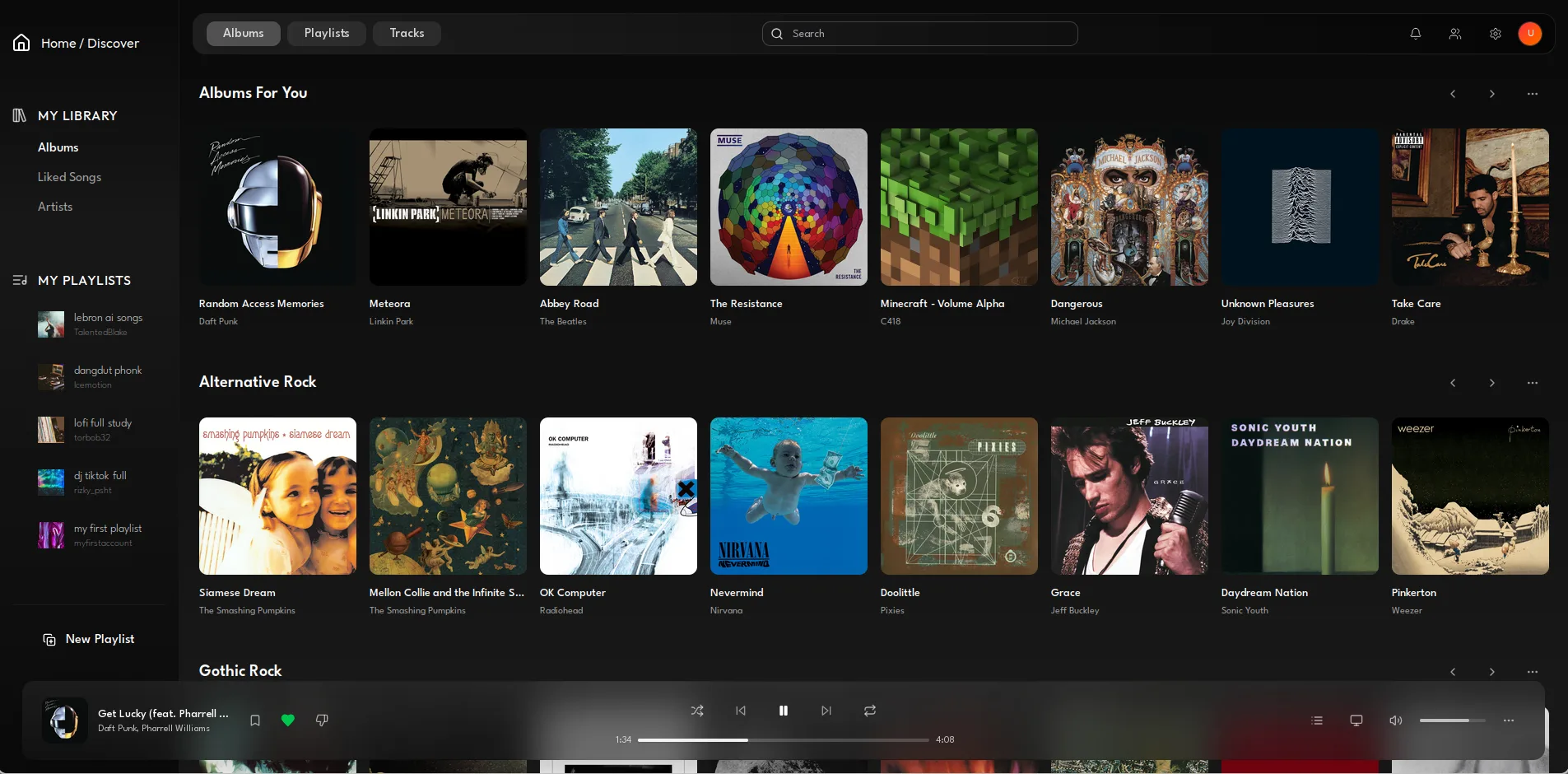Seek within the song progress bar
The width and height of the screenshot is (1568, 774).
[x=784, y=740]
